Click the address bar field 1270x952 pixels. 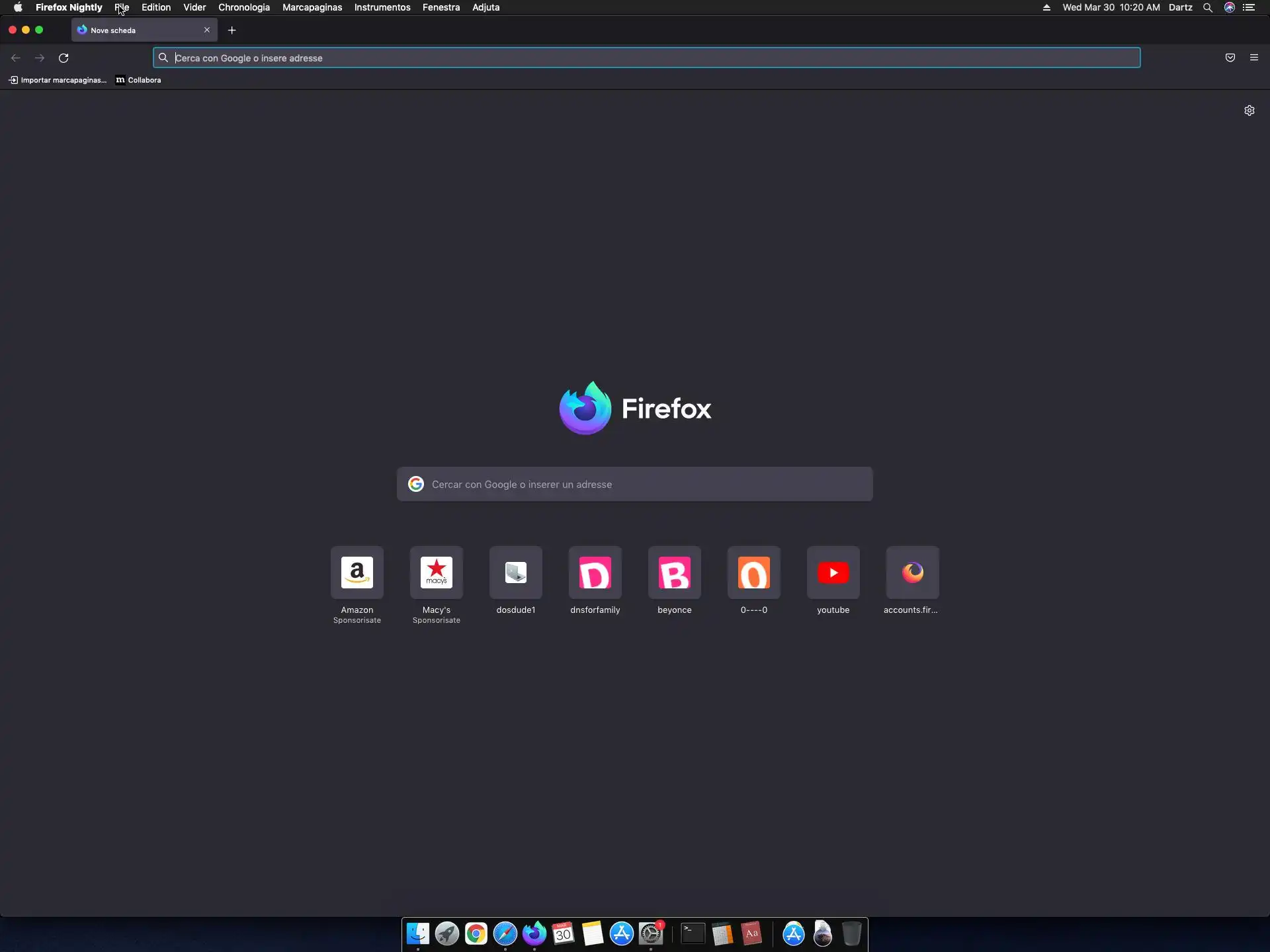(x=648, y=58)
